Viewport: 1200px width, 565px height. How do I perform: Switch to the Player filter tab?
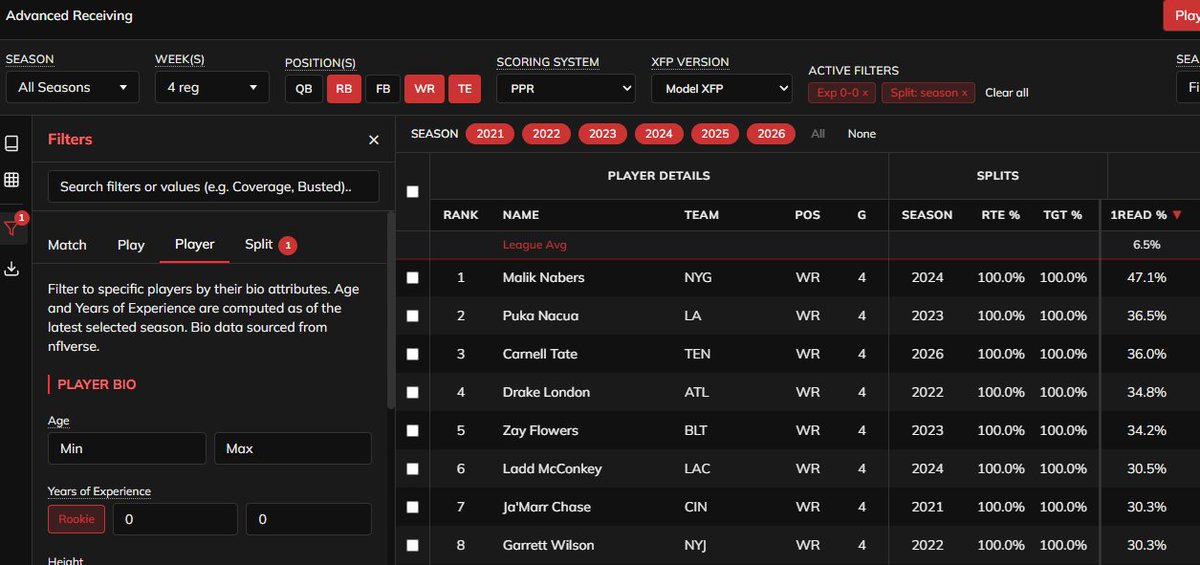pos(195,244)
